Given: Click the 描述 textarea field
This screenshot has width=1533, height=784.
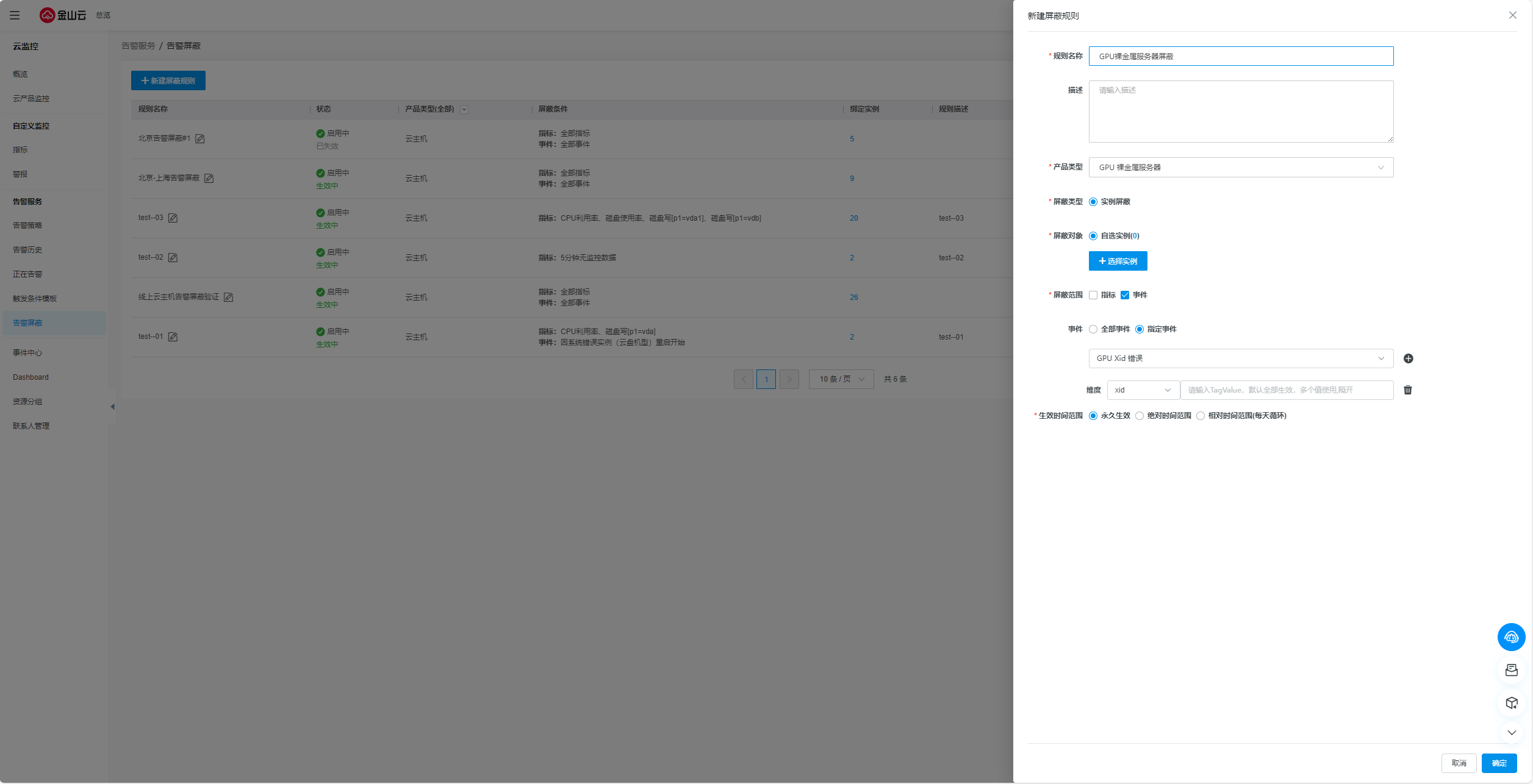Looking at the screenshot, I should [x=1240, y=112].
